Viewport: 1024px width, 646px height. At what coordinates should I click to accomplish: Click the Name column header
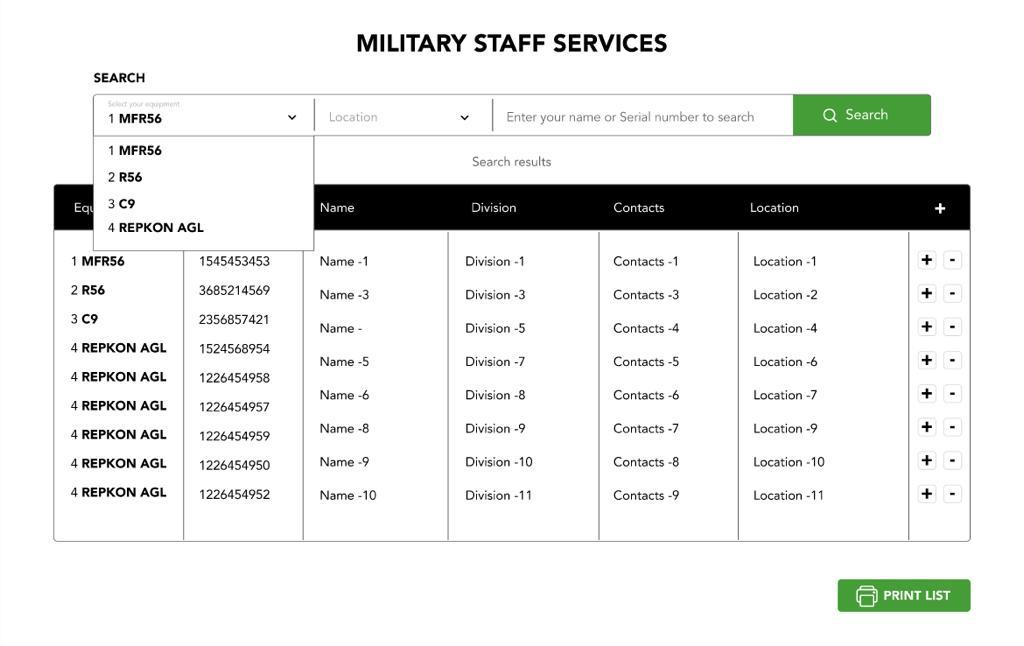[x=337, y=208]
